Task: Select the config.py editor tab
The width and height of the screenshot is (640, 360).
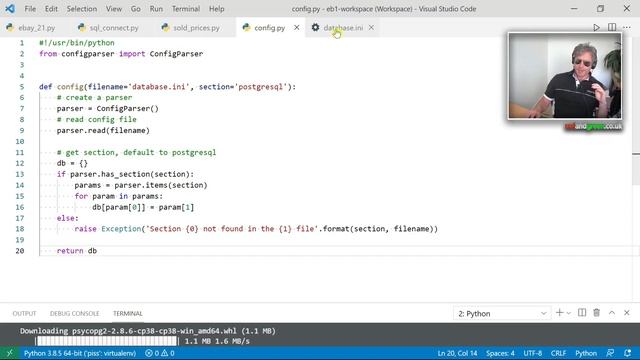Action: tap(269, 28)
